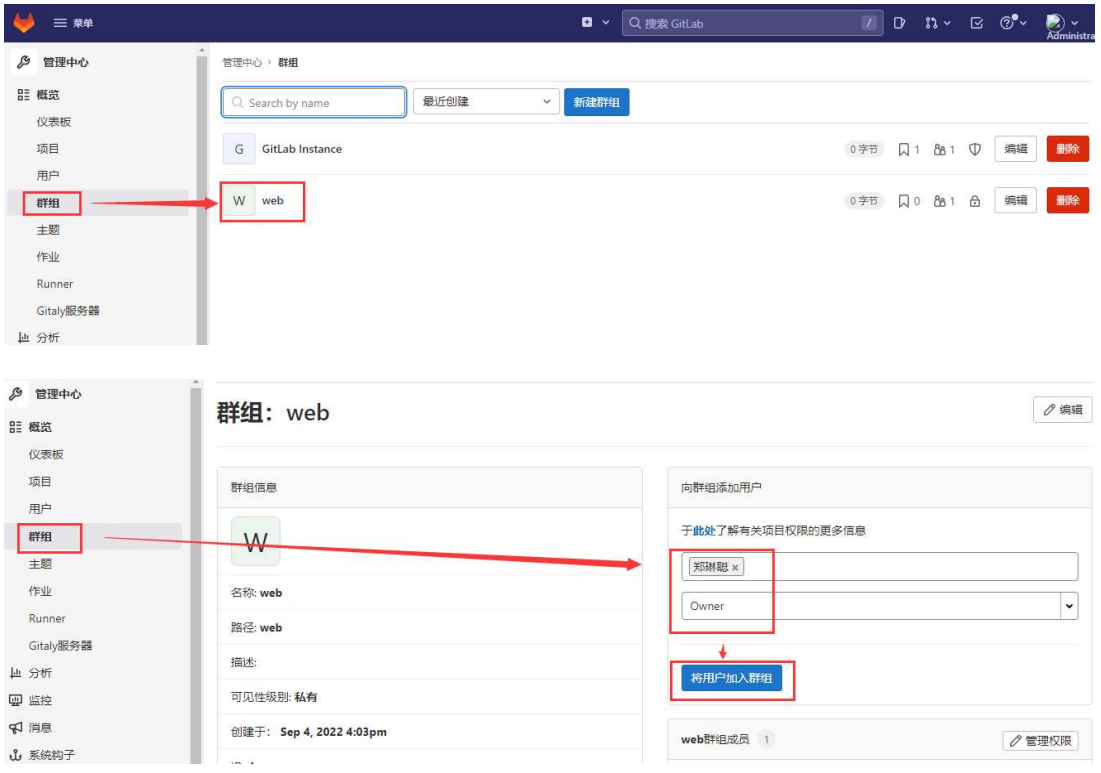Click the 系统钩子 anchor icon in the sidebar
The height and width of the screenshot is (773, 1101).
pyautogui.click(x=15, y=755)
